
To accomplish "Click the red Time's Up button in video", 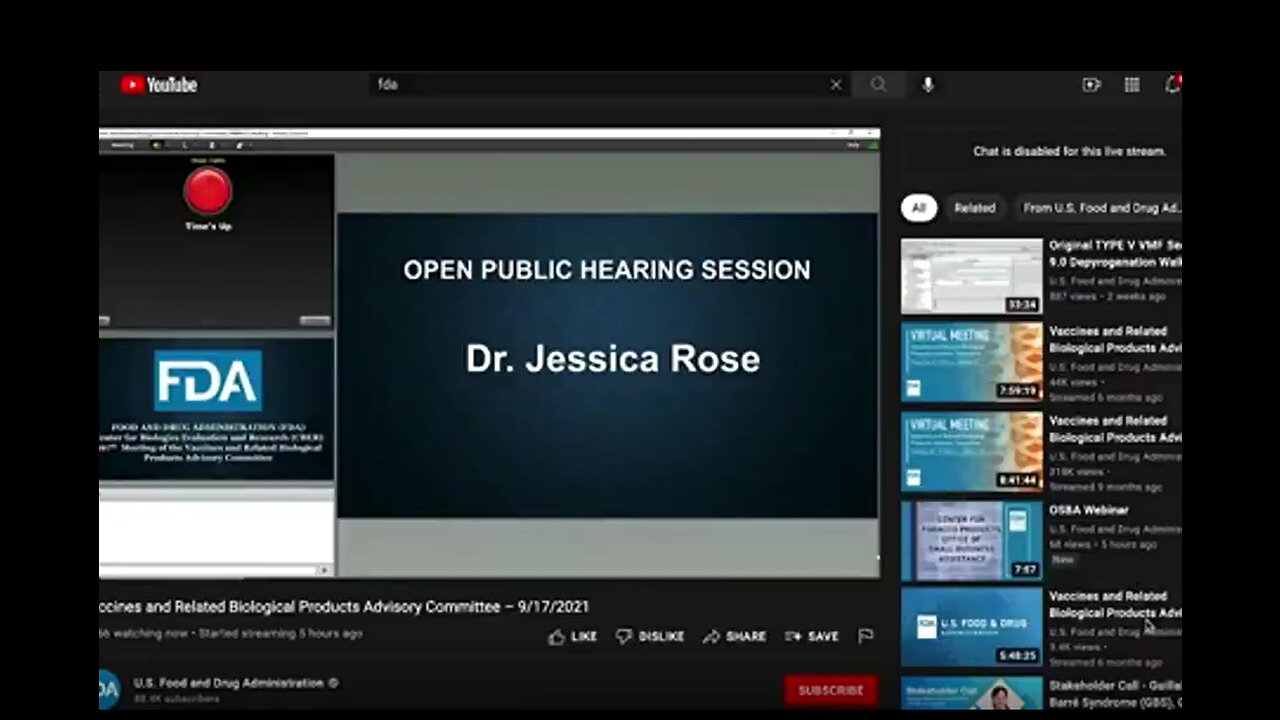I will click(x=208, y=191).
